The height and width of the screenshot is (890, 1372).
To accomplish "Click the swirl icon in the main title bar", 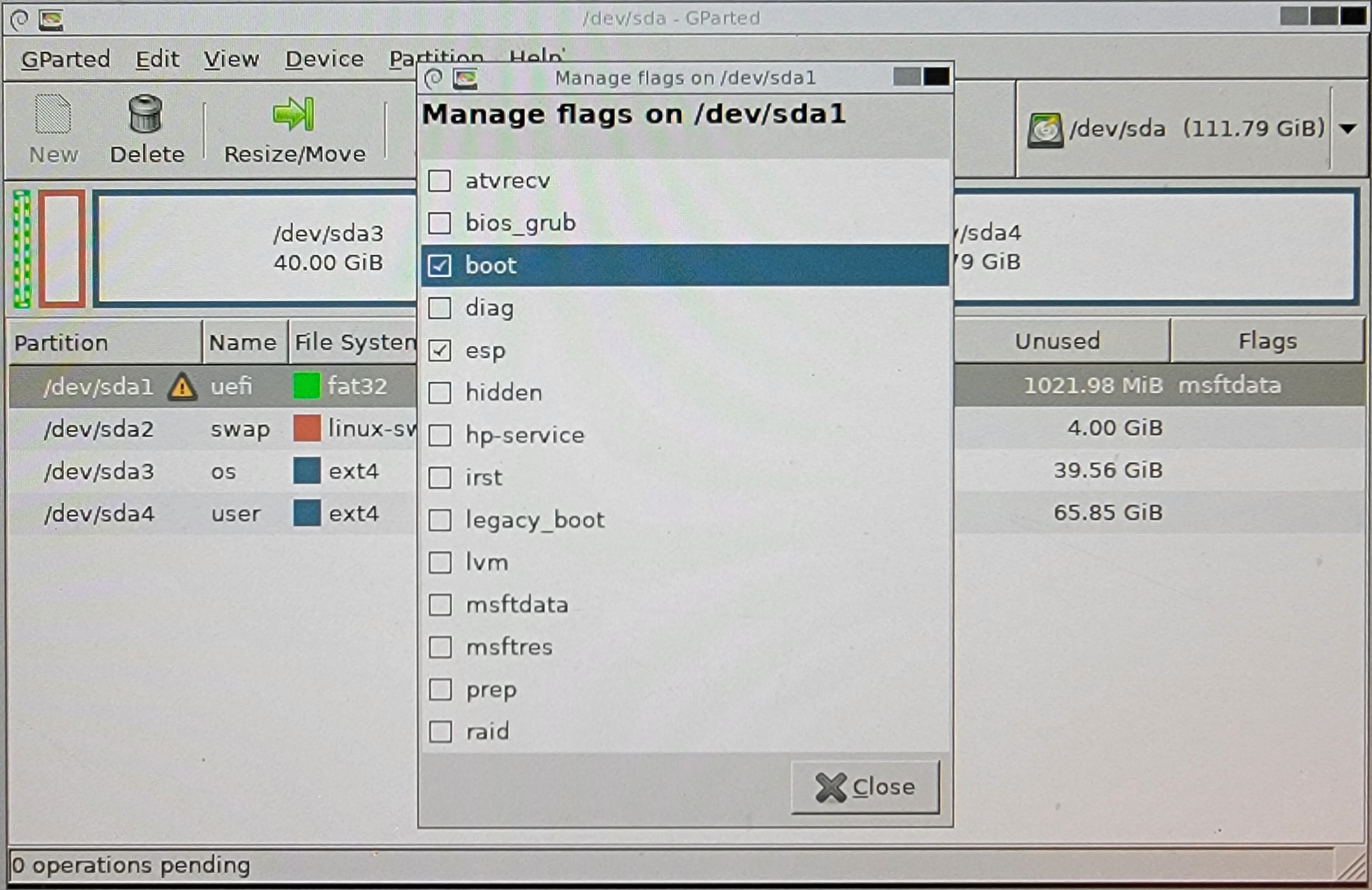I will pyautogui.click(x=19, y=20).
